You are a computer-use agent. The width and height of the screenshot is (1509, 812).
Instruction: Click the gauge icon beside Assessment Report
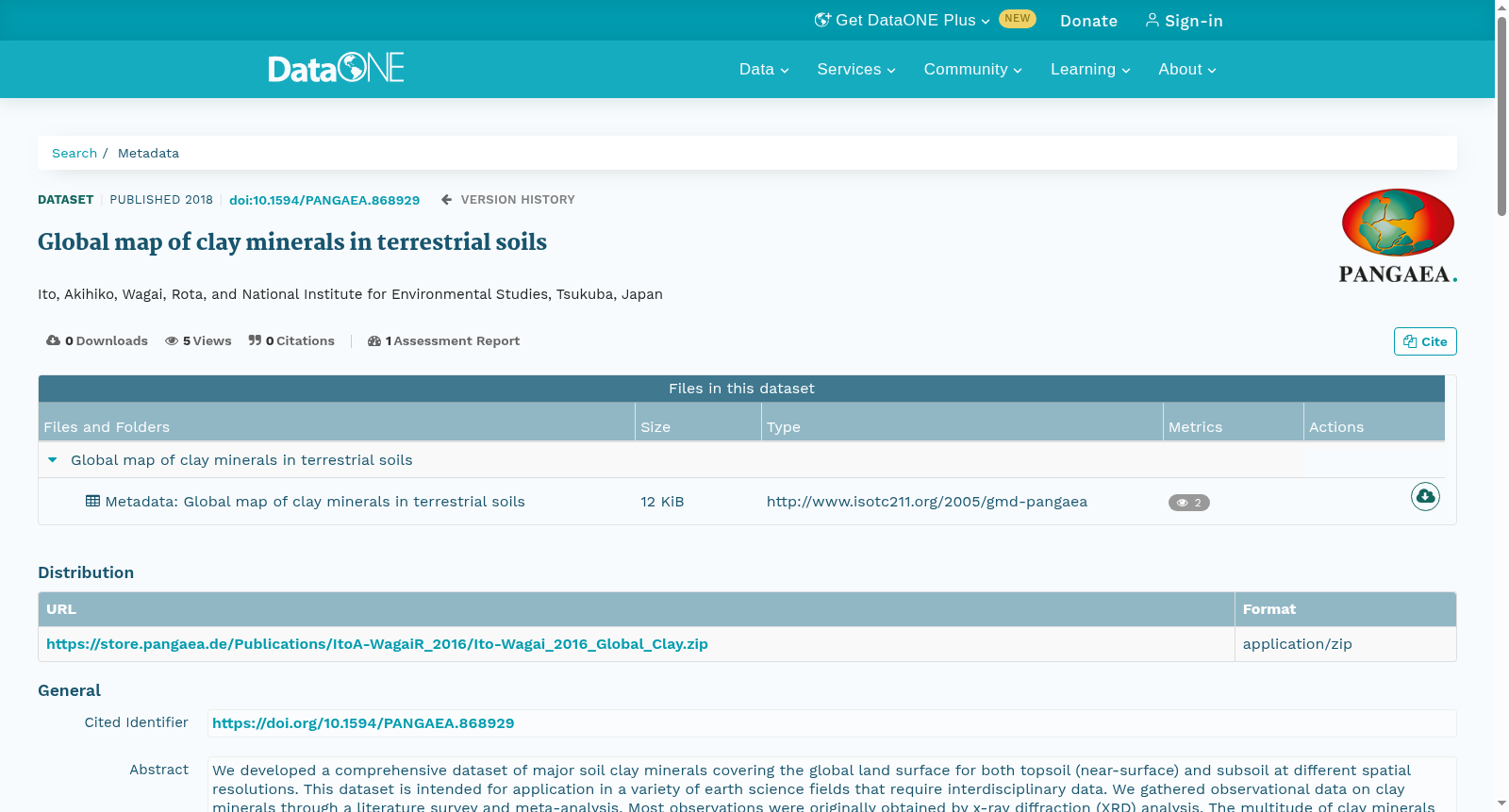pyautogui.click(x=374, y=341)
